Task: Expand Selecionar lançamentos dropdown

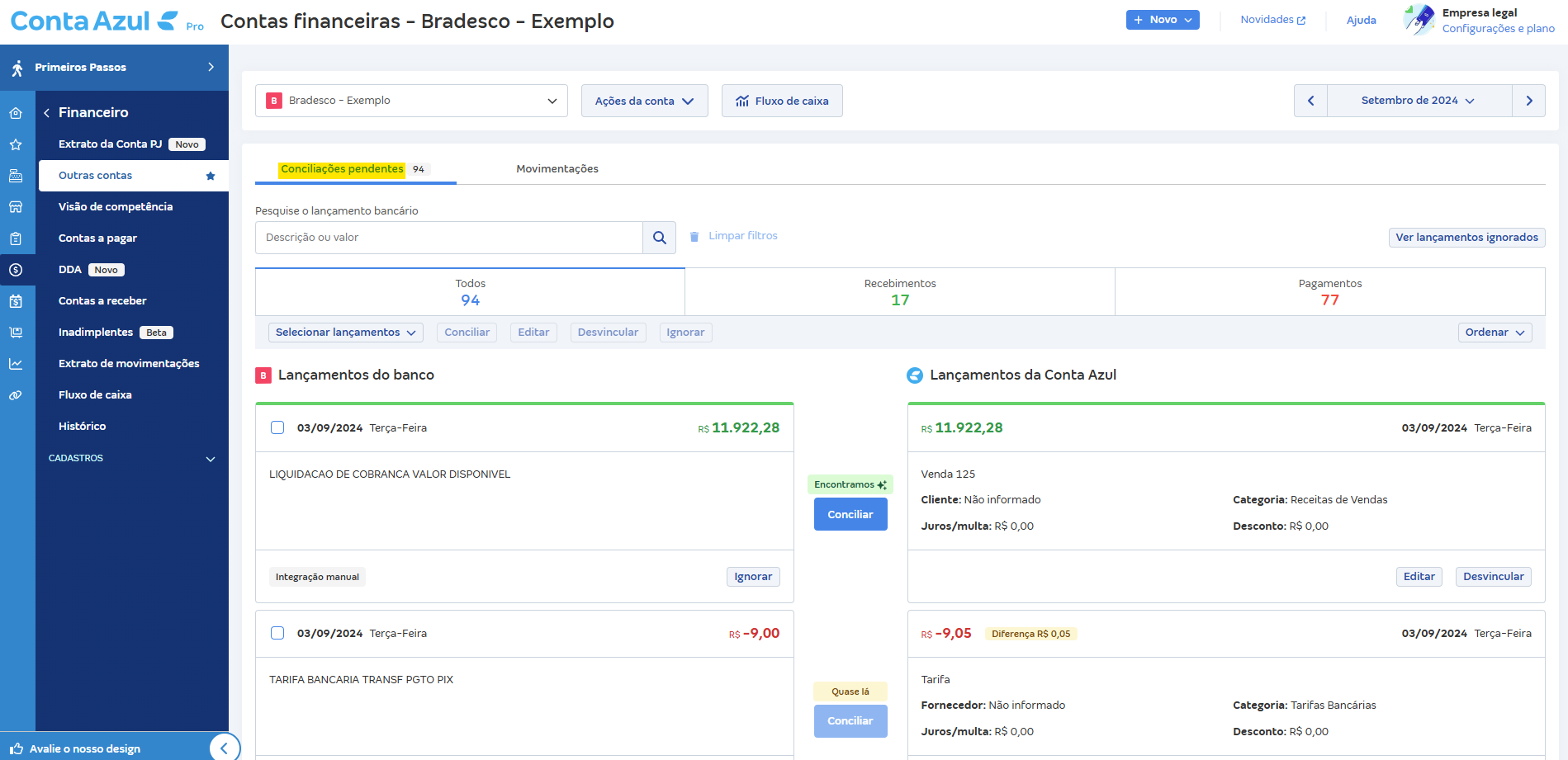Action: (345, 333)
